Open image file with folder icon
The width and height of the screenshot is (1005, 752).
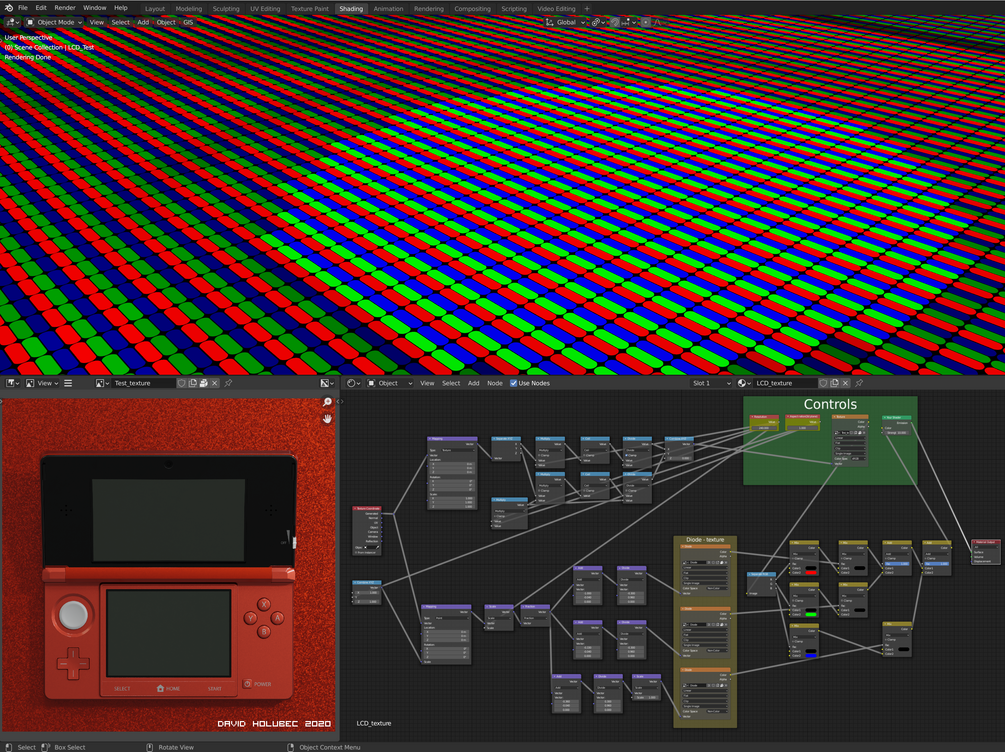pos(203,383)
